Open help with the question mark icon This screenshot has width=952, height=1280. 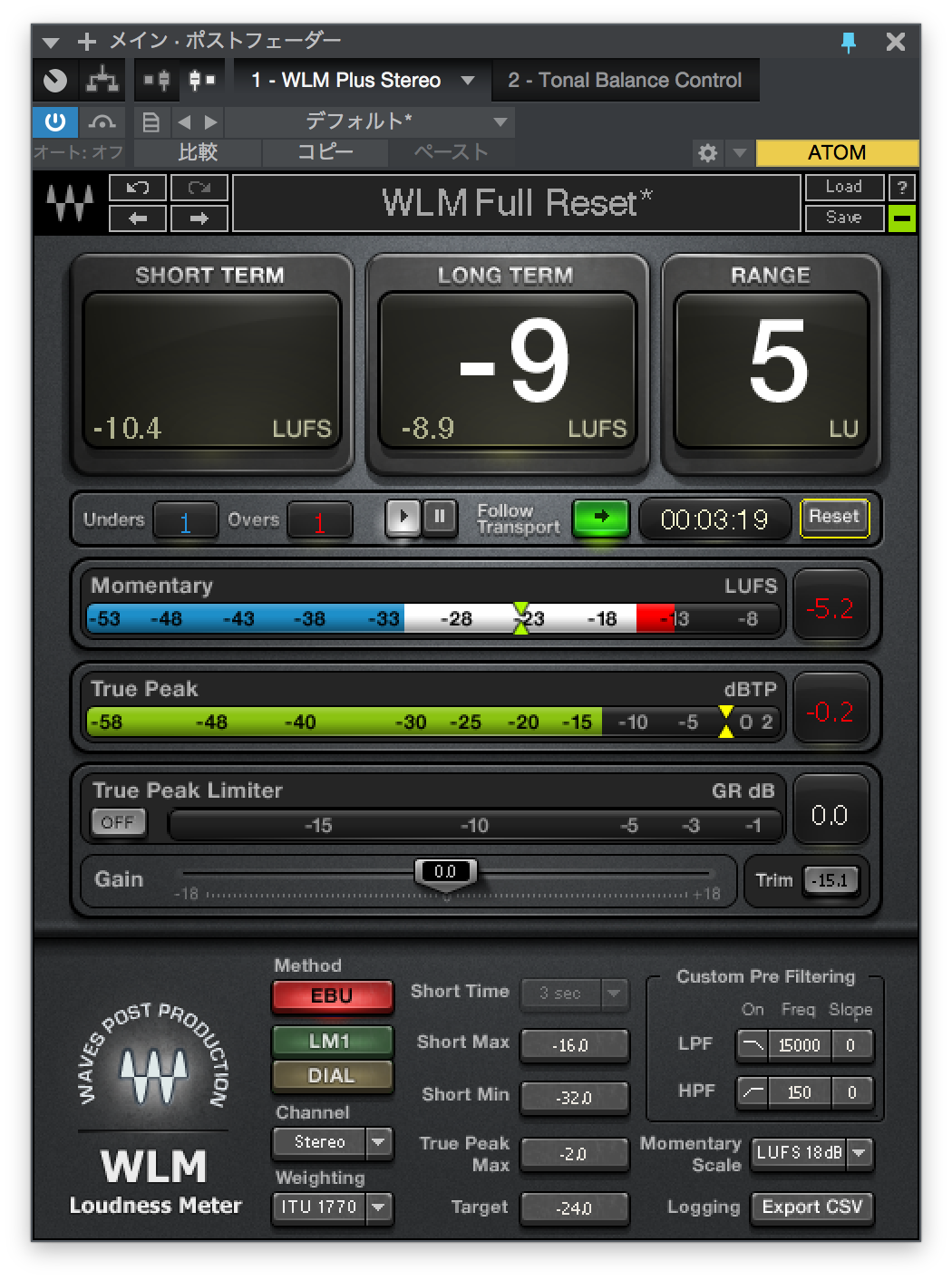(902, 188)
